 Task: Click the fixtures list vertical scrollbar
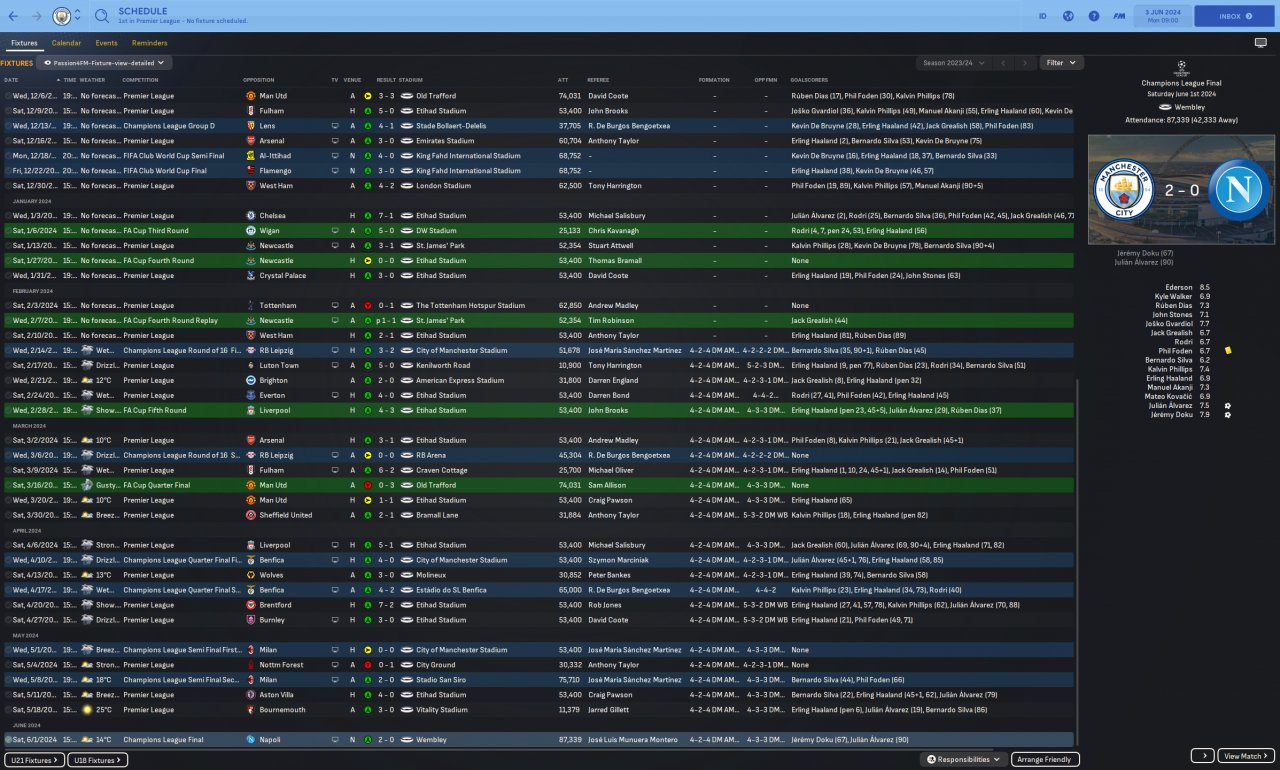coord(1077,560)
